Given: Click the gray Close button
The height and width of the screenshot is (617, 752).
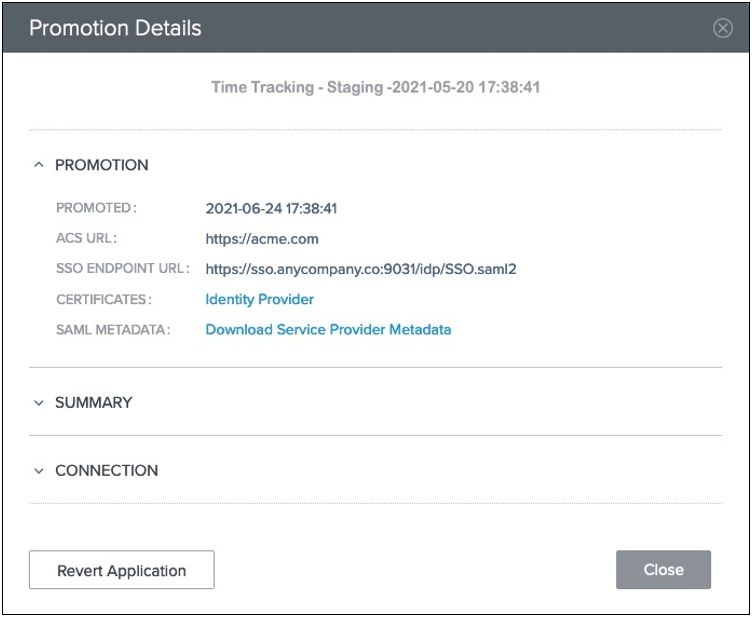Looking at the screenshot, I should tap(663, 570).
